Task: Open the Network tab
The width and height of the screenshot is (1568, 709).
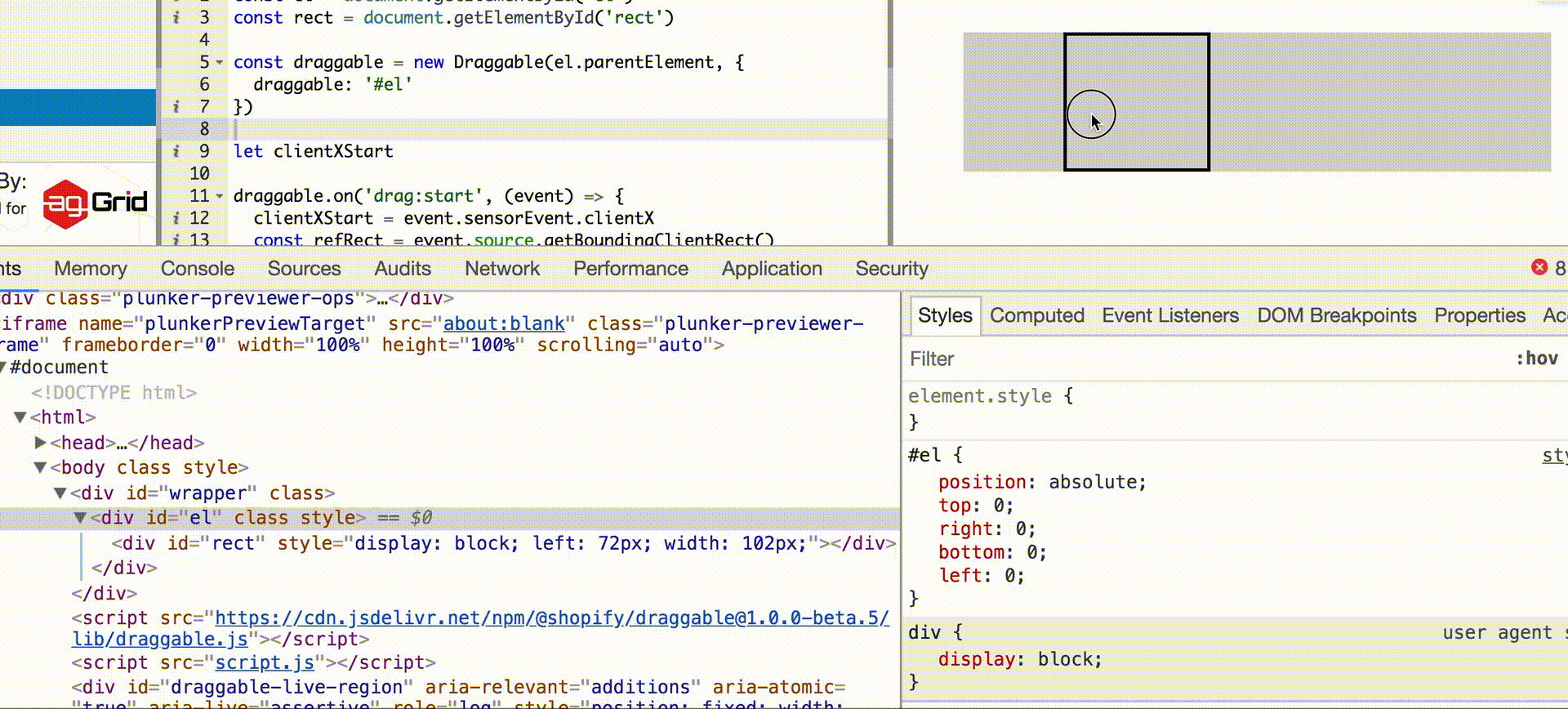Action: [x=502, y=269]
